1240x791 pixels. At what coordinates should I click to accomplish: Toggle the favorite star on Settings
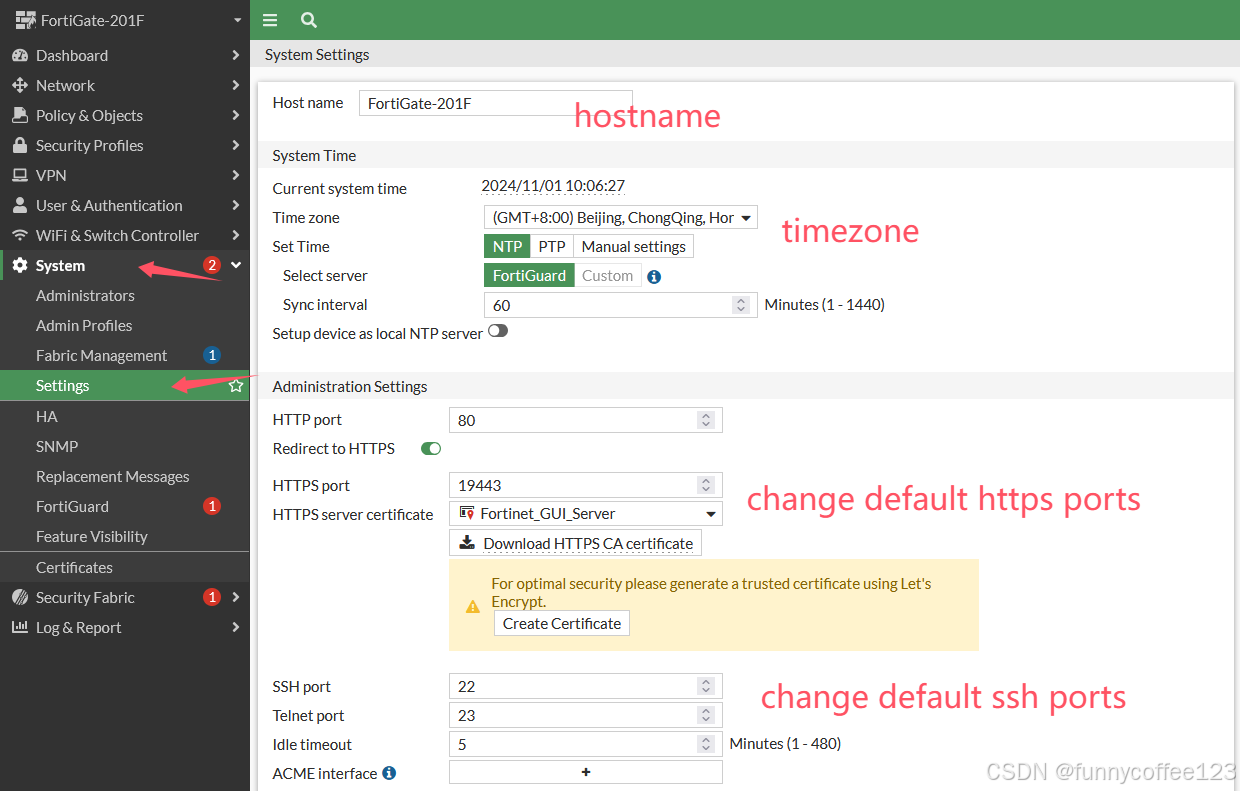pyautogui.click(x=236, y=385)
